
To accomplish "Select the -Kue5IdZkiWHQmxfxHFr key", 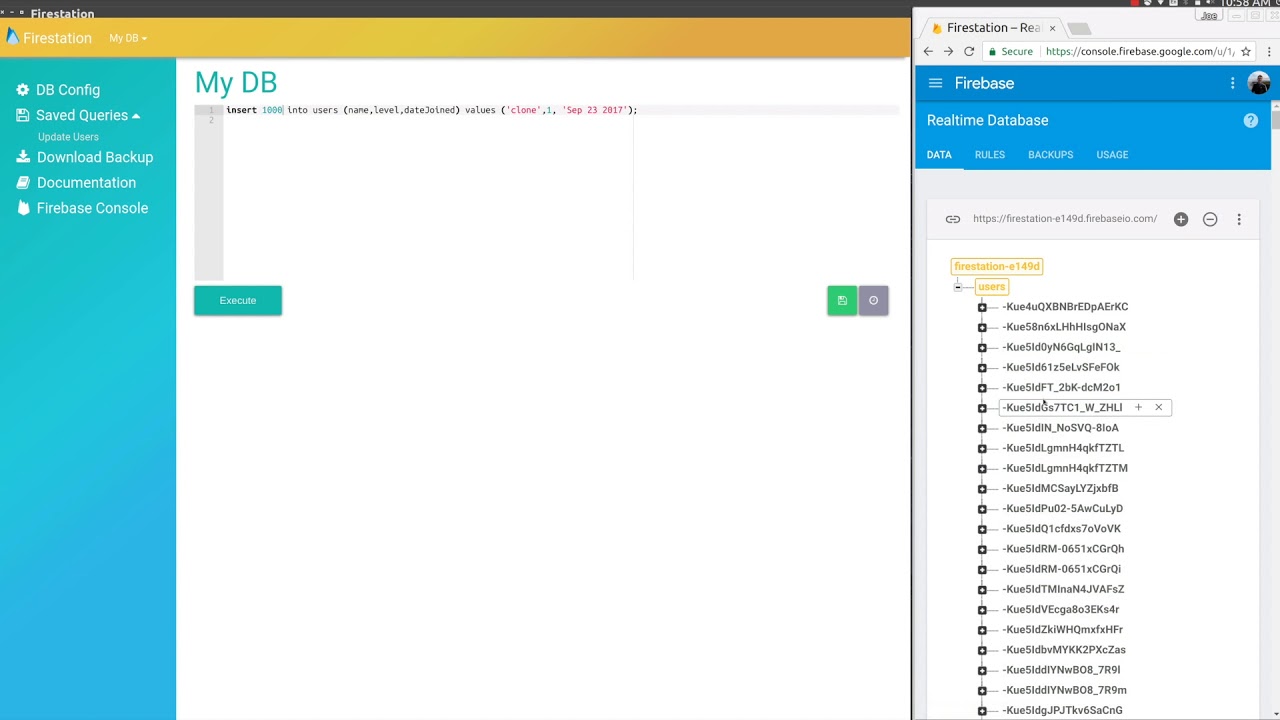I will click(1062, 630).
